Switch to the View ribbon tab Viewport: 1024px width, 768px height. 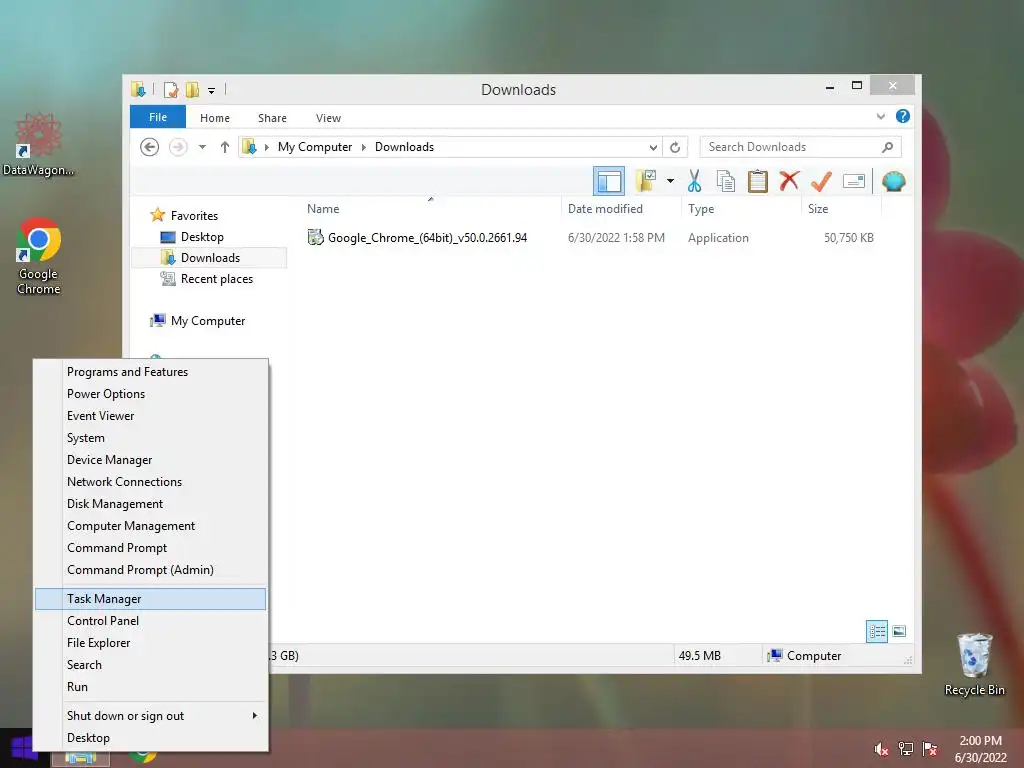(328, 118)
